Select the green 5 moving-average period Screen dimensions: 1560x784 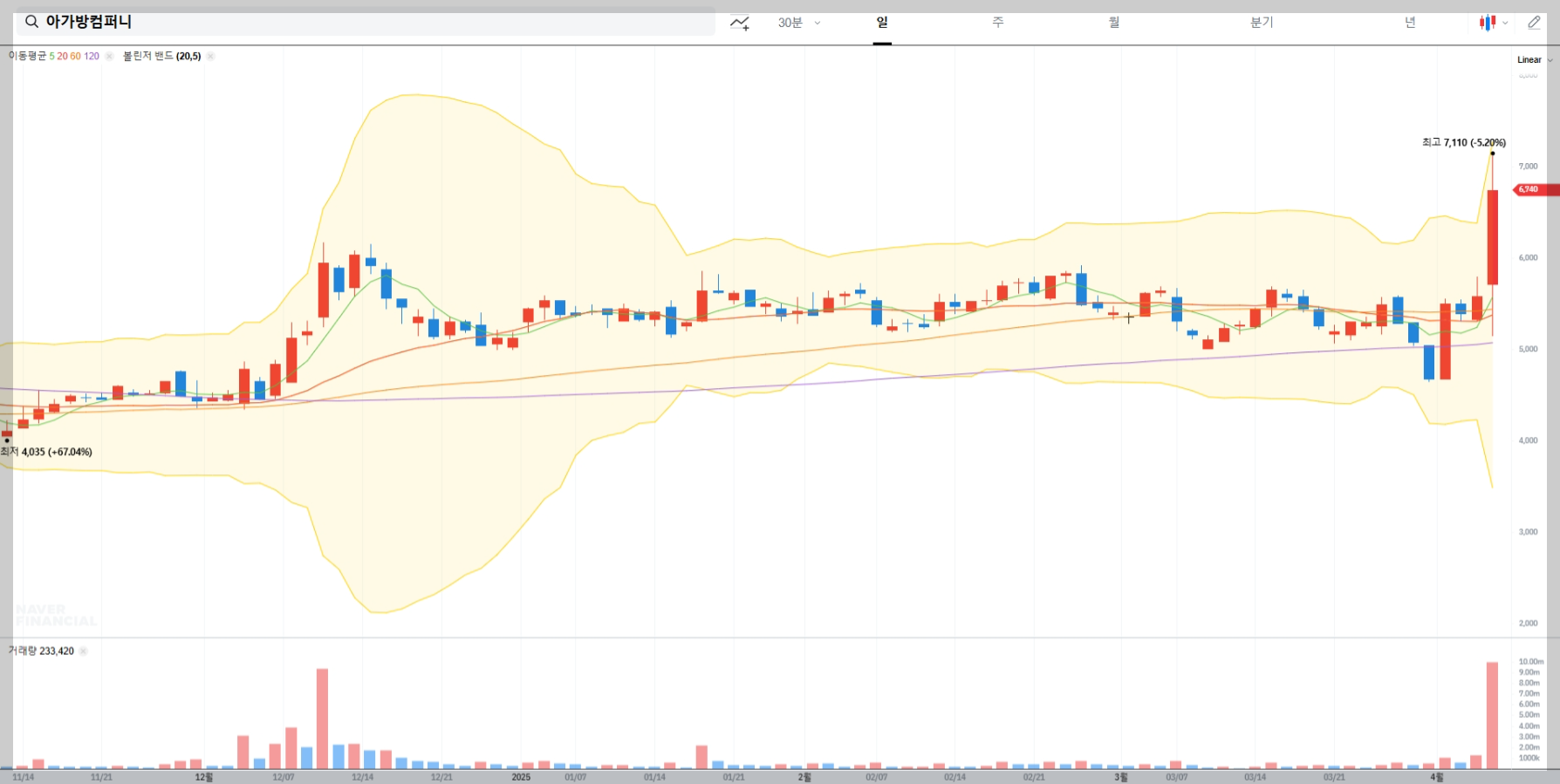pyautogui.click(x=51, y=56)
